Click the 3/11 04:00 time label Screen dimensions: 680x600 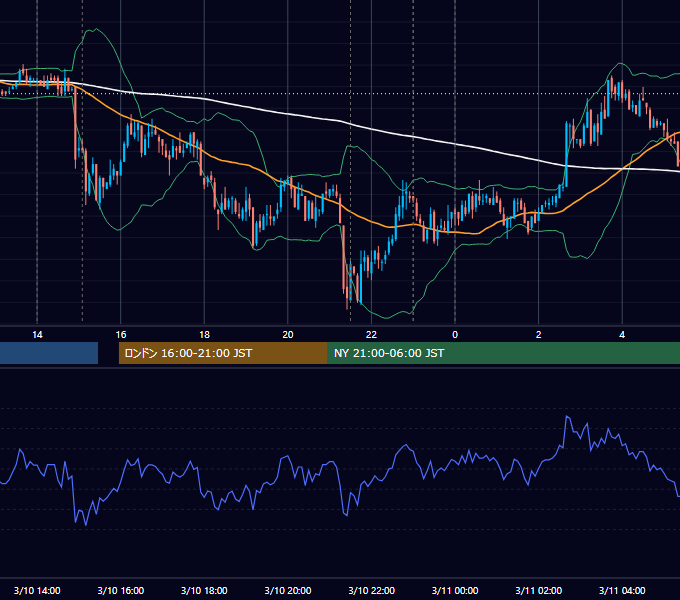tap(622, 590)
